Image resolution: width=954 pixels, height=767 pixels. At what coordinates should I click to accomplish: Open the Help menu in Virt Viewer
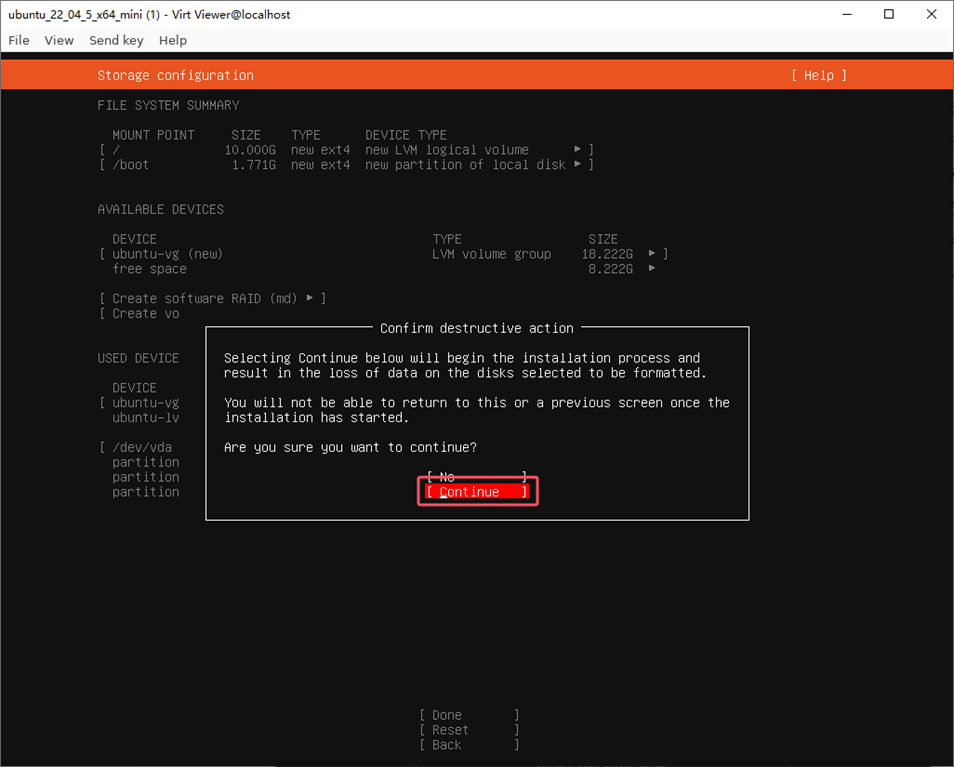(172, 40)
